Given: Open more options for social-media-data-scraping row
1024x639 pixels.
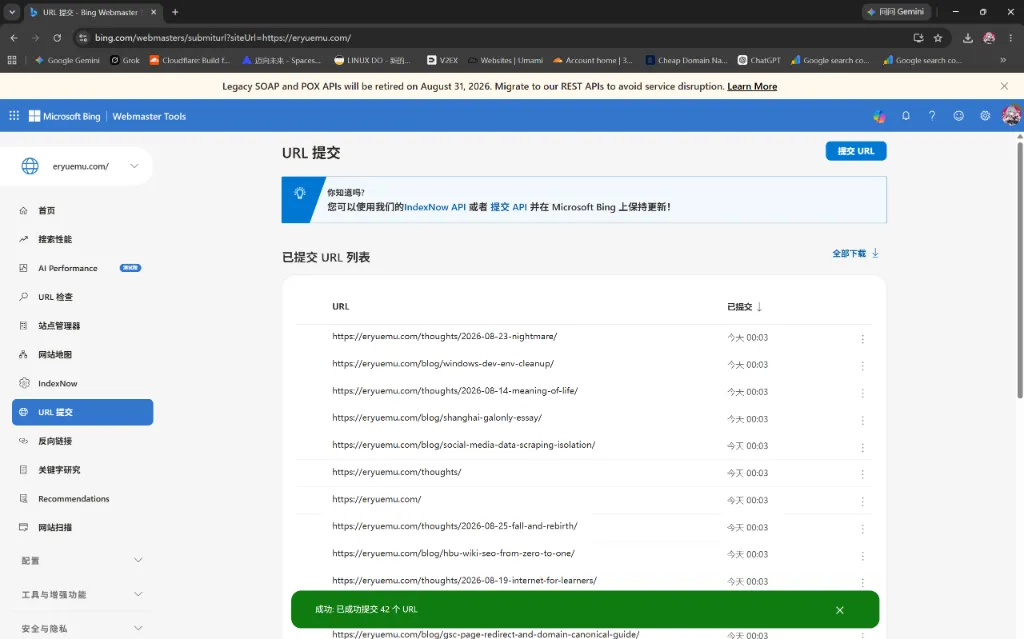Looking at the screenshot, I should pos(863,447).
